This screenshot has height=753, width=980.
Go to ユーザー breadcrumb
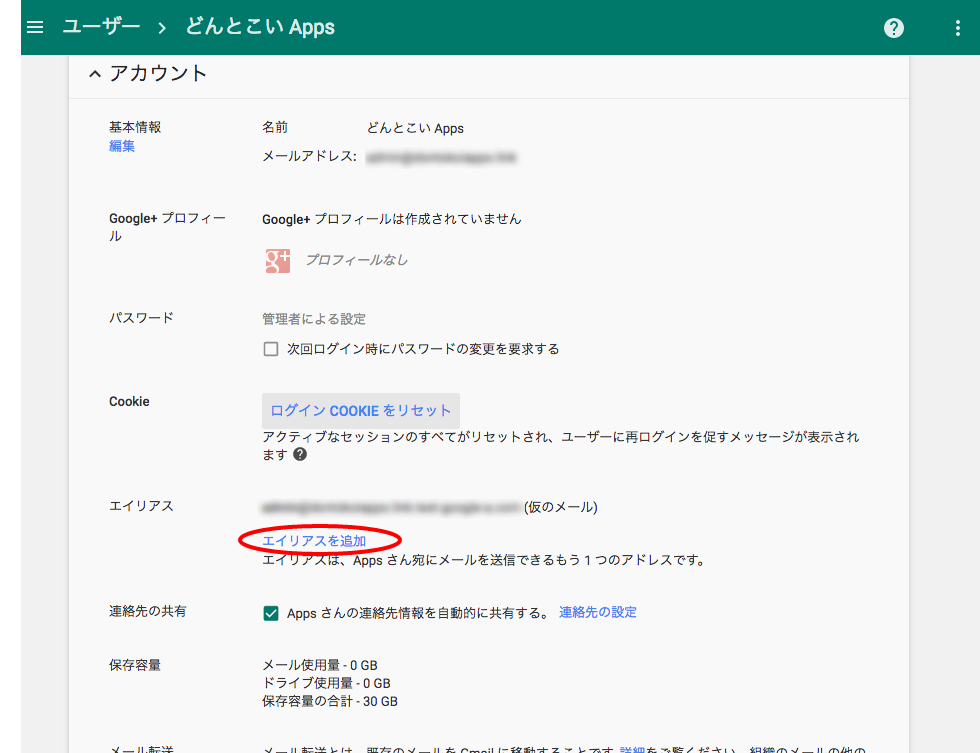pos(101,27)
